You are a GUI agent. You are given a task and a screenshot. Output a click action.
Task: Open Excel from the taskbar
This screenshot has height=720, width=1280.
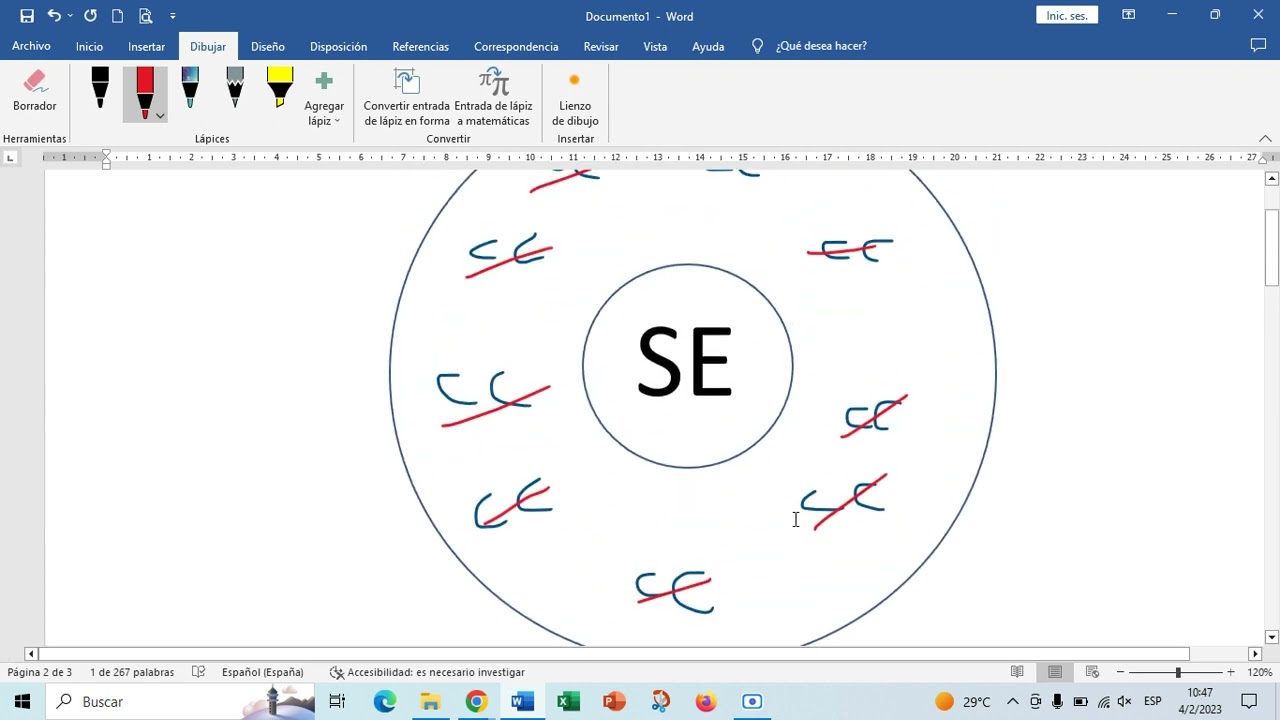pos(568,702)
